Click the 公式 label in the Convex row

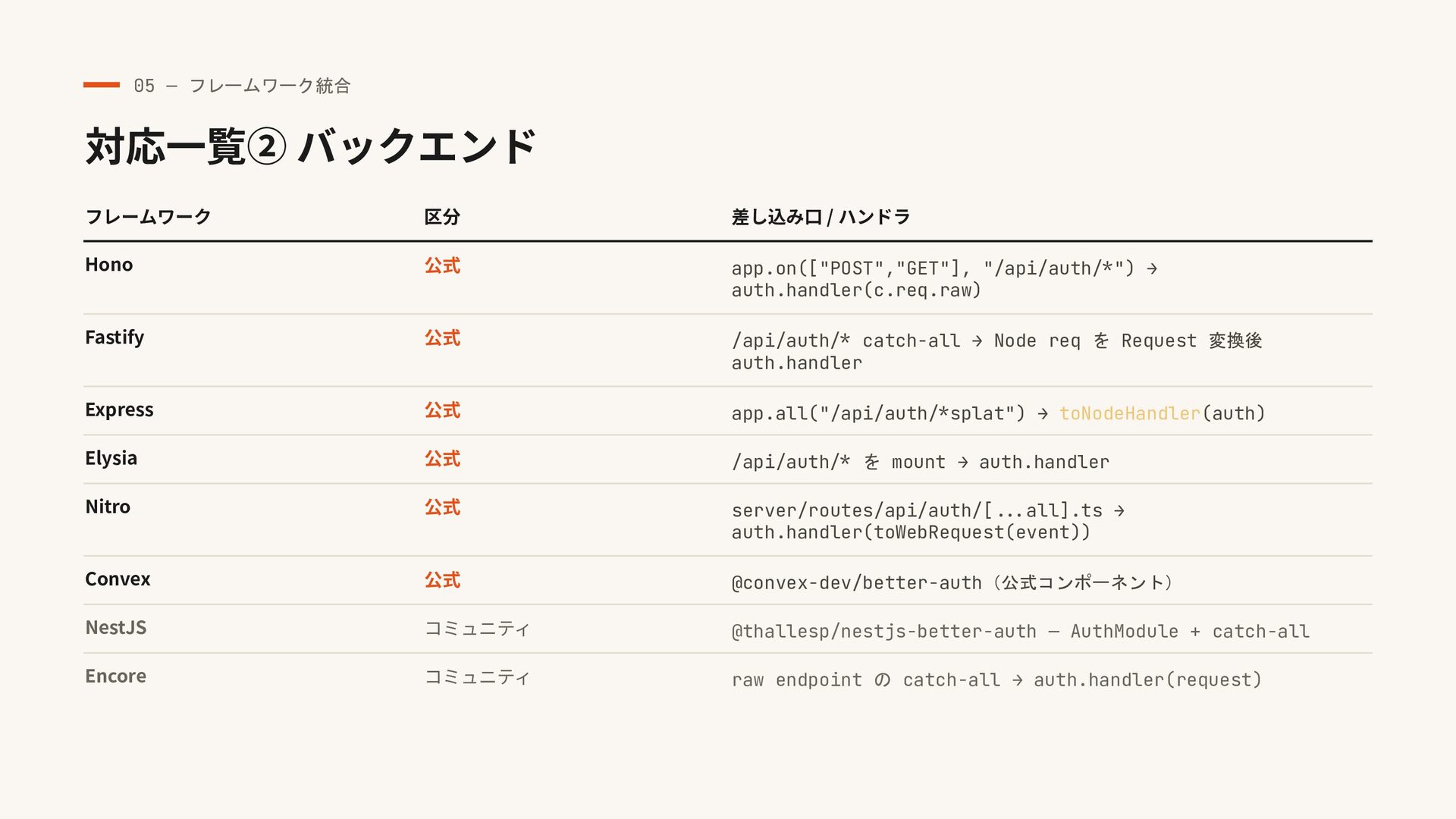pyautogui.click(x=442, y=580)
